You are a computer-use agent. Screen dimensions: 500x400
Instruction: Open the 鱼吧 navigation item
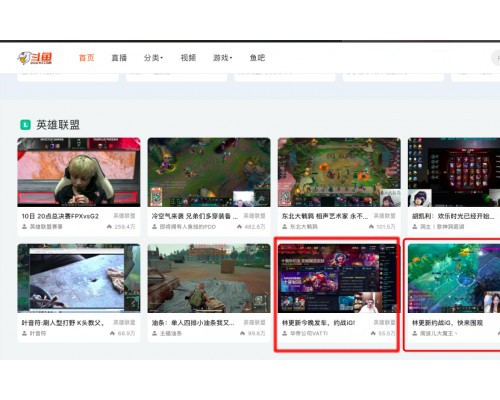tap(257, 58)
